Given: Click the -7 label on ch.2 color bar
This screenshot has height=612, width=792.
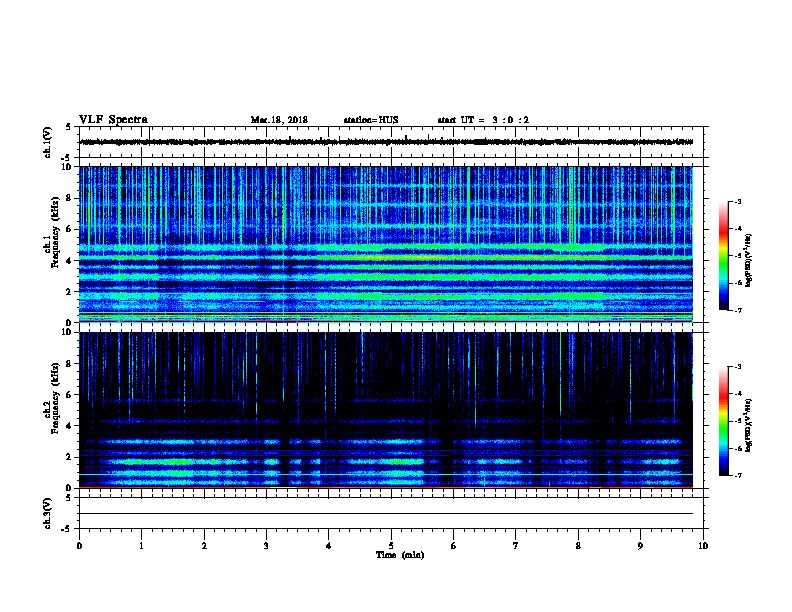Looking at the screenshot, I should [x=738, y=475].
